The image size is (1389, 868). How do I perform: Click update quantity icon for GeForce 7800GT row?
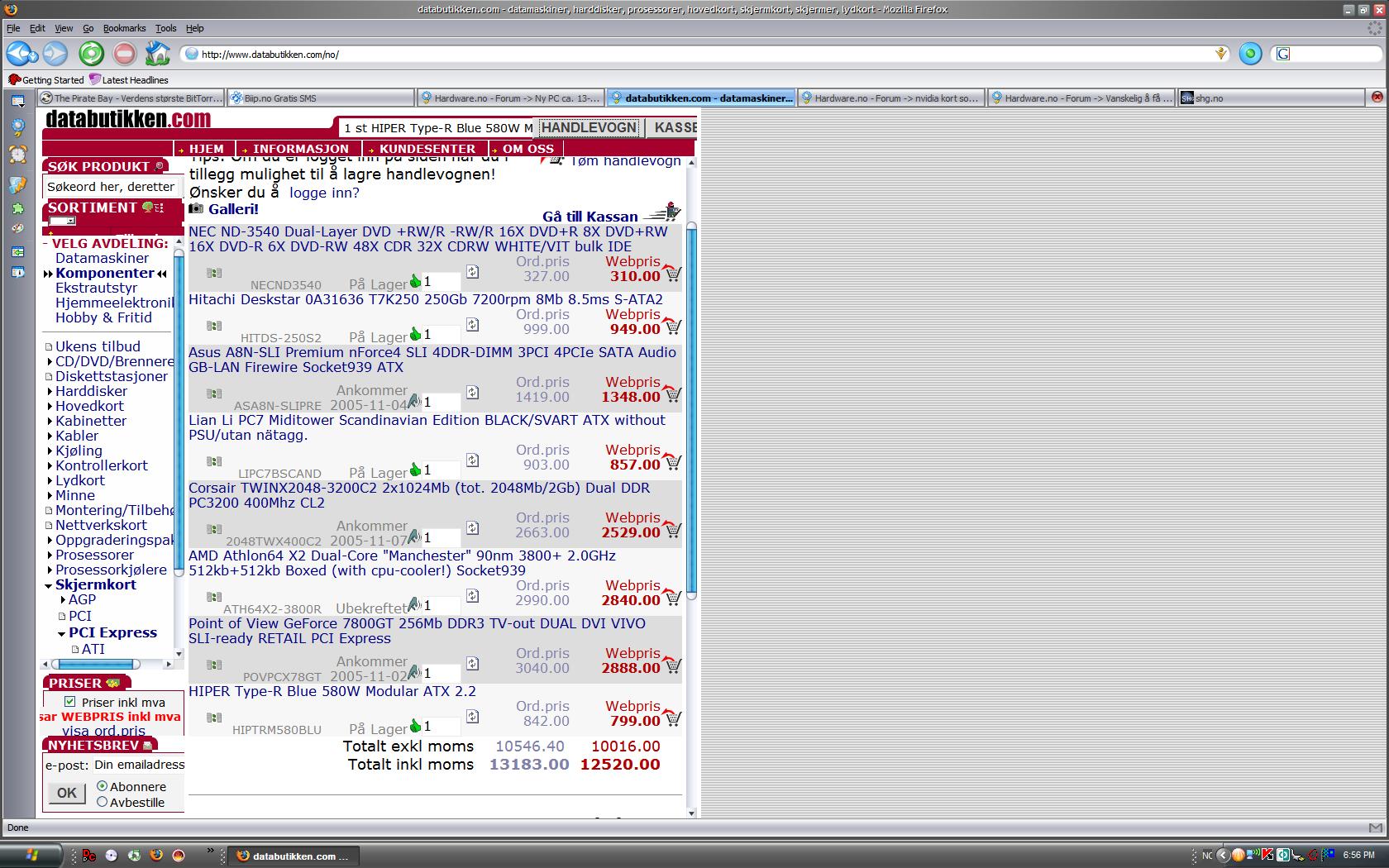click(x=472, y=663)
